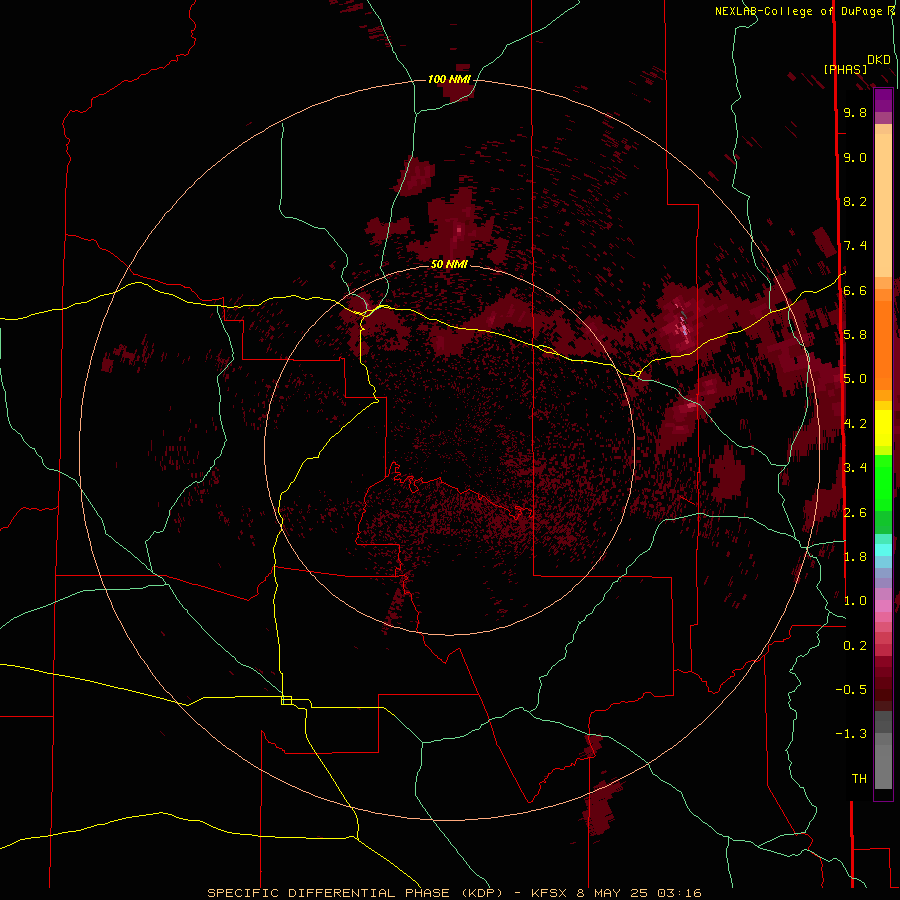Click the 8.2 scale value
This screenshot has width=900, height=900.
pyautogui.click(x=855, y=201)
